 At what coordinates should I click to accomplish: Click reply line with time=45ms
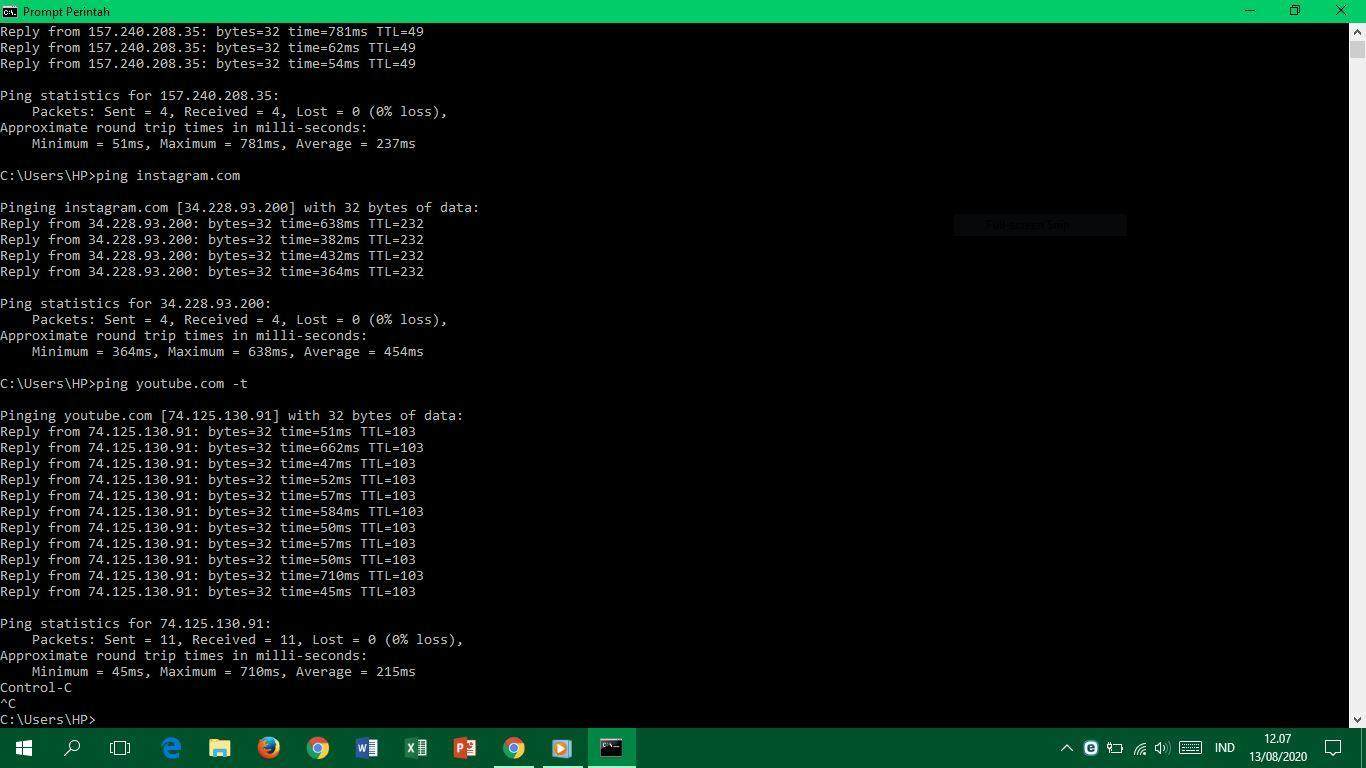(x=208, y=592)
